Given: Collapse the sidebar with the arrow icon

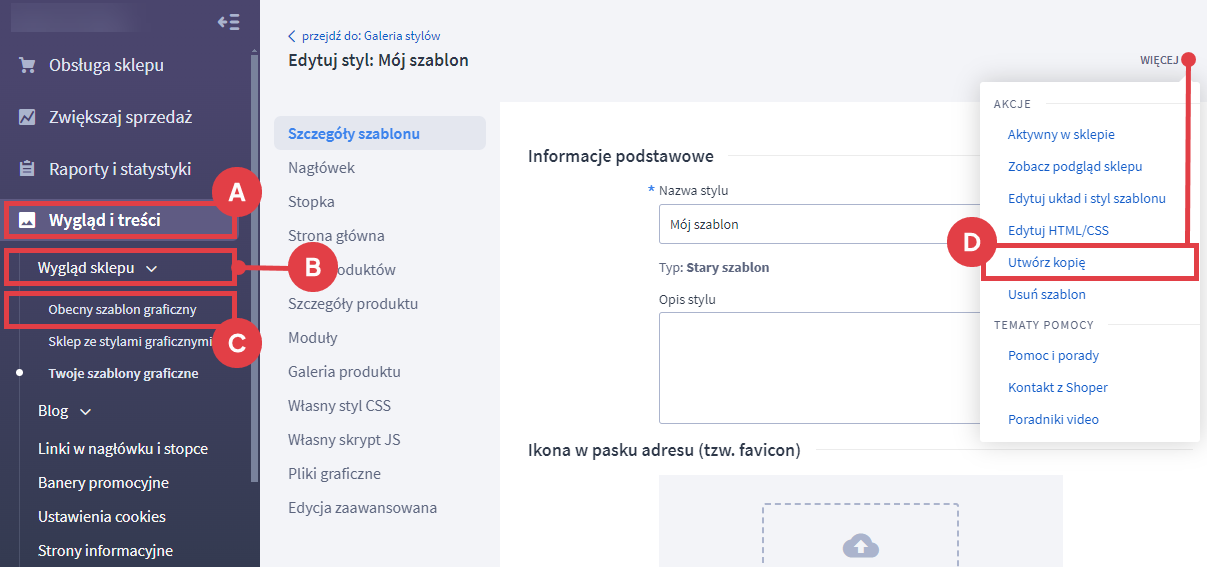Looking at the screenshot, I should [228, 22].
